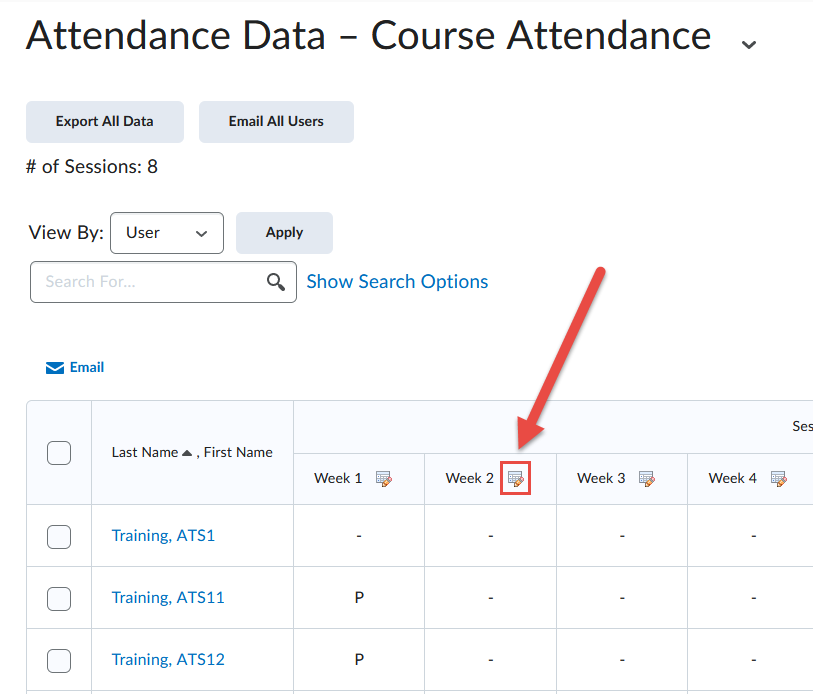
Task: Click the search magnifying glass icon
Action: point(277,282)
